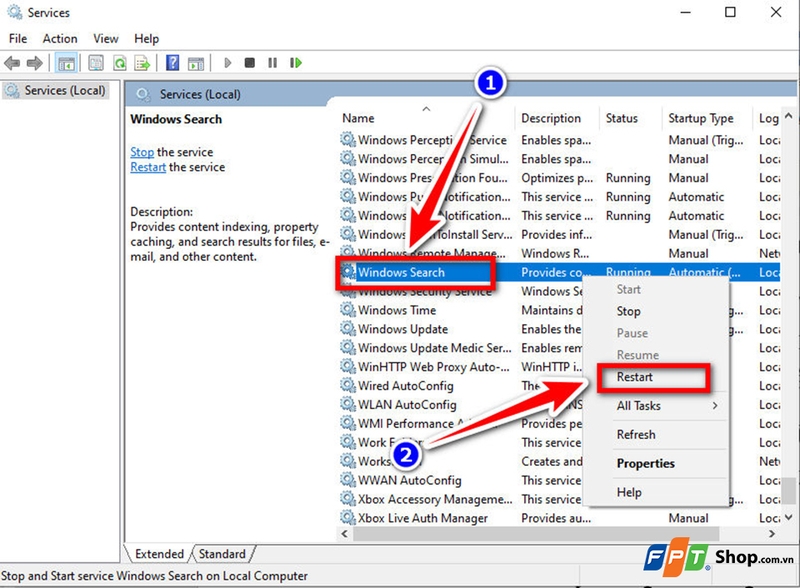This screenshot has height=588, width=800.
Task: Refresh the service list using toolbar icon
Action: 118,62
